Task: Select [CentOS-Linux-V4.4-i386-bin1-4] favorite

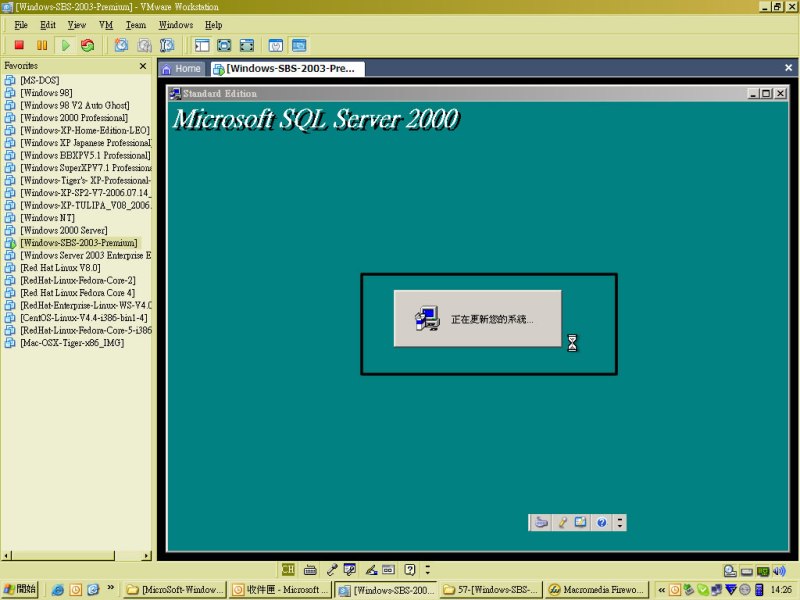Action: click(84, 318)
